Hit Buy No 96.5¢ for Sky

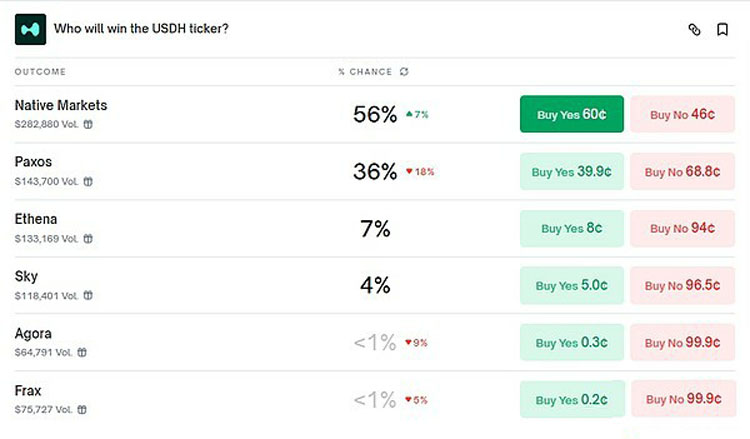(x=682, y=285)
